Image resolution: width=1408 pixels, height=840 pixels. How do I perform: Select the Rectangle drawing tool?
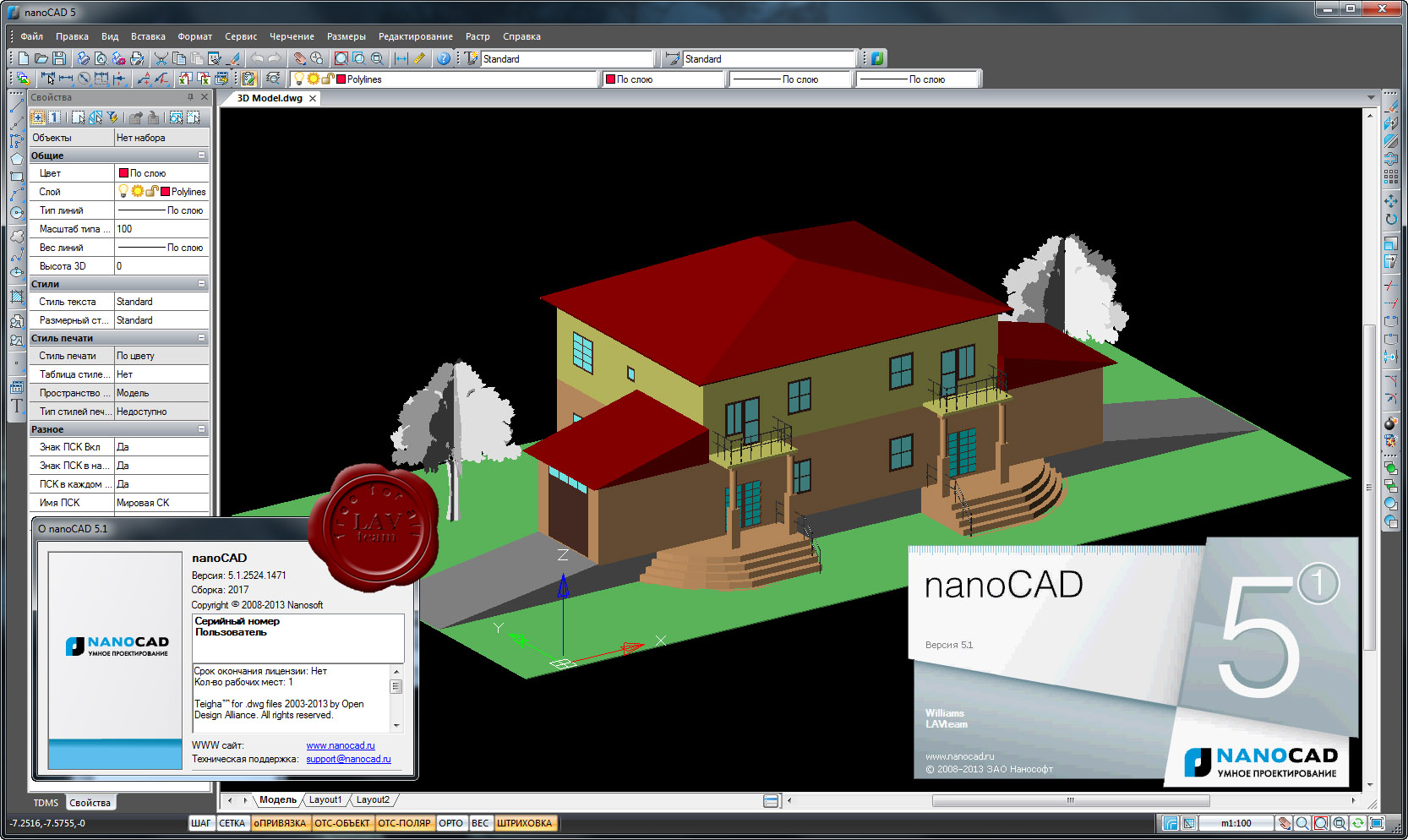coord(16,177)
